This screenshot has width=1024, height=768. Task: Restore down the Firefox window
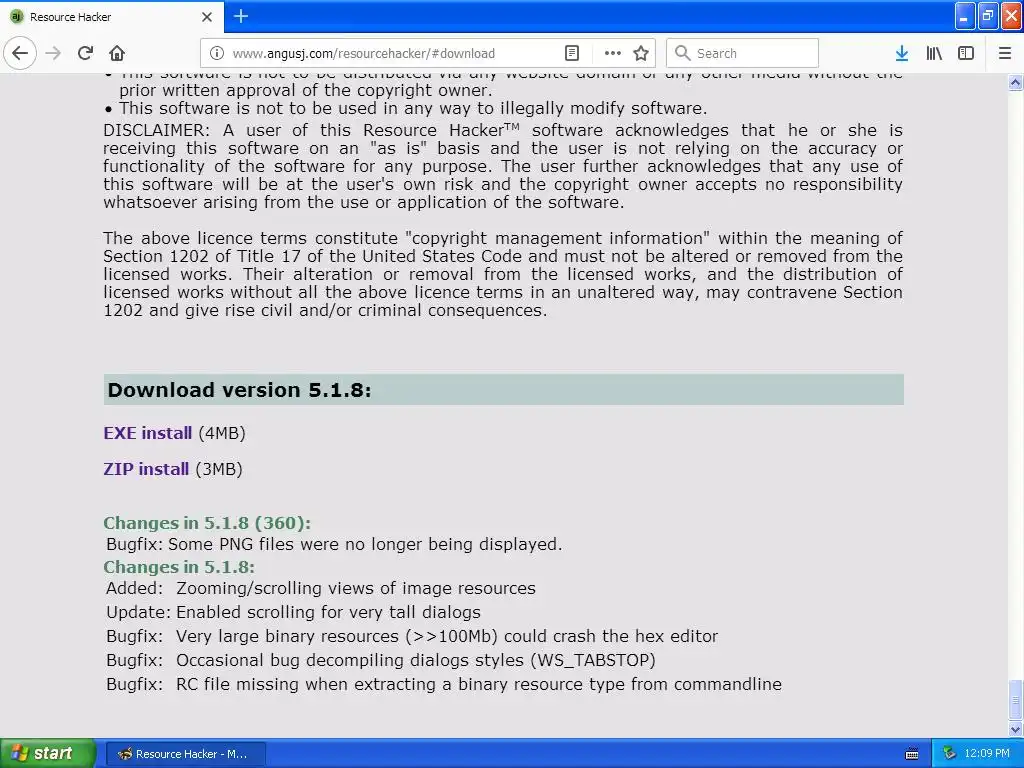point(988,16)
